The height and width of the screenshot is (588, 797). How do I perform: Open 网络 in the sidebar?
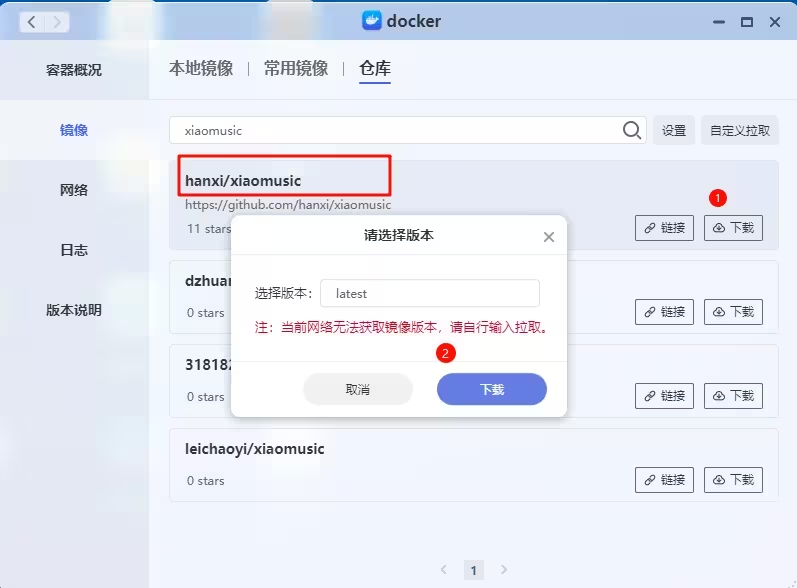click(74, 190)
